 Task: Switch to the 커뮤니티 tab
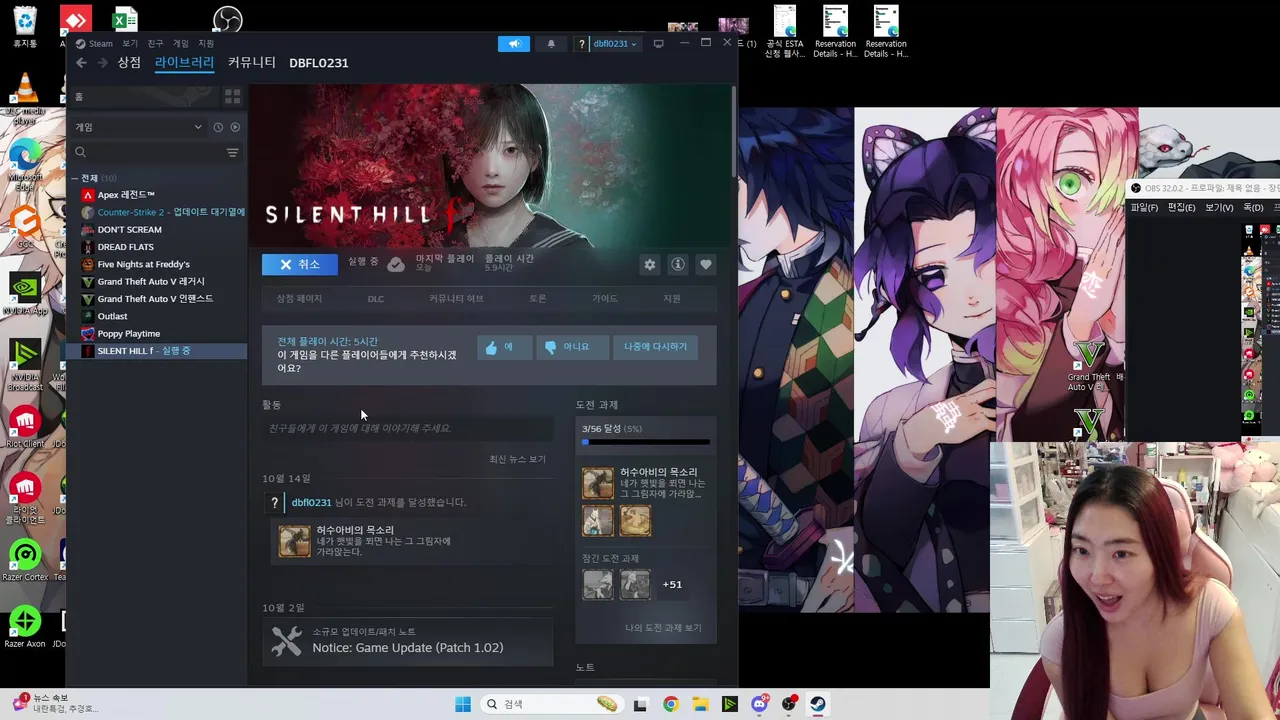pyautogui.click(x=252, y=62)
